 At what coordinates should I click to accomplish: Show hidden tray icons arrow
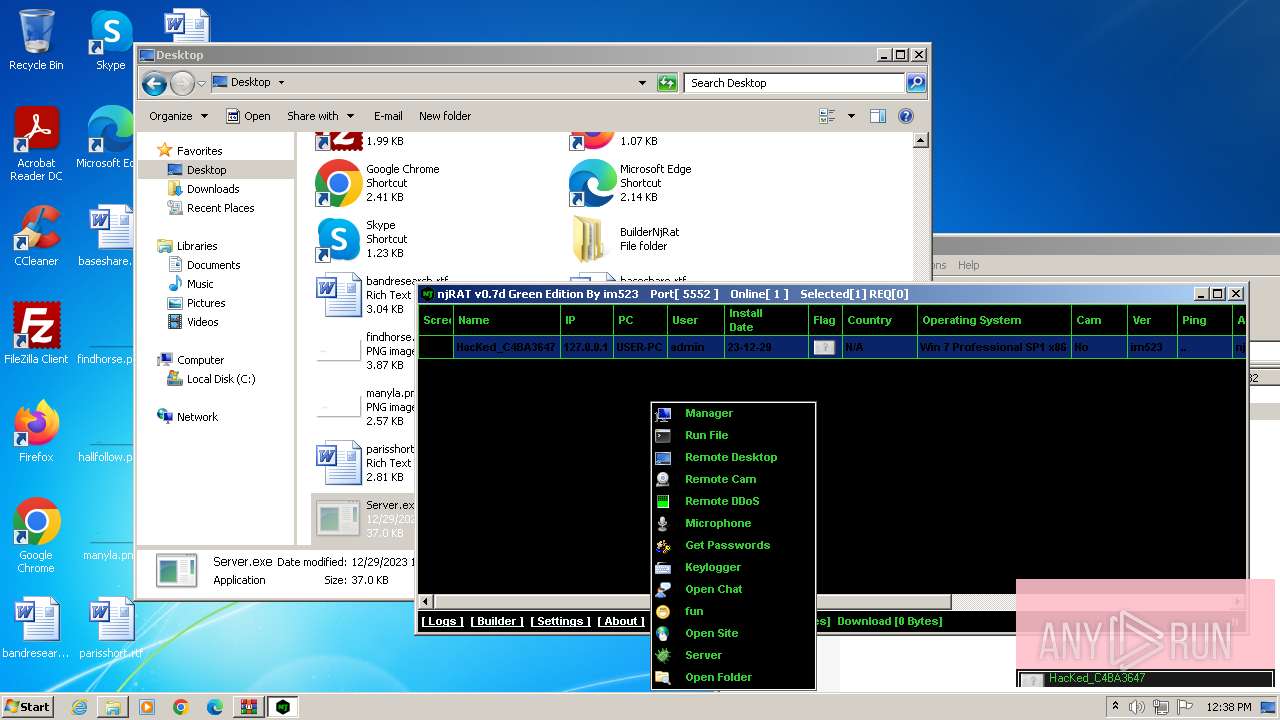point(1115,707)
